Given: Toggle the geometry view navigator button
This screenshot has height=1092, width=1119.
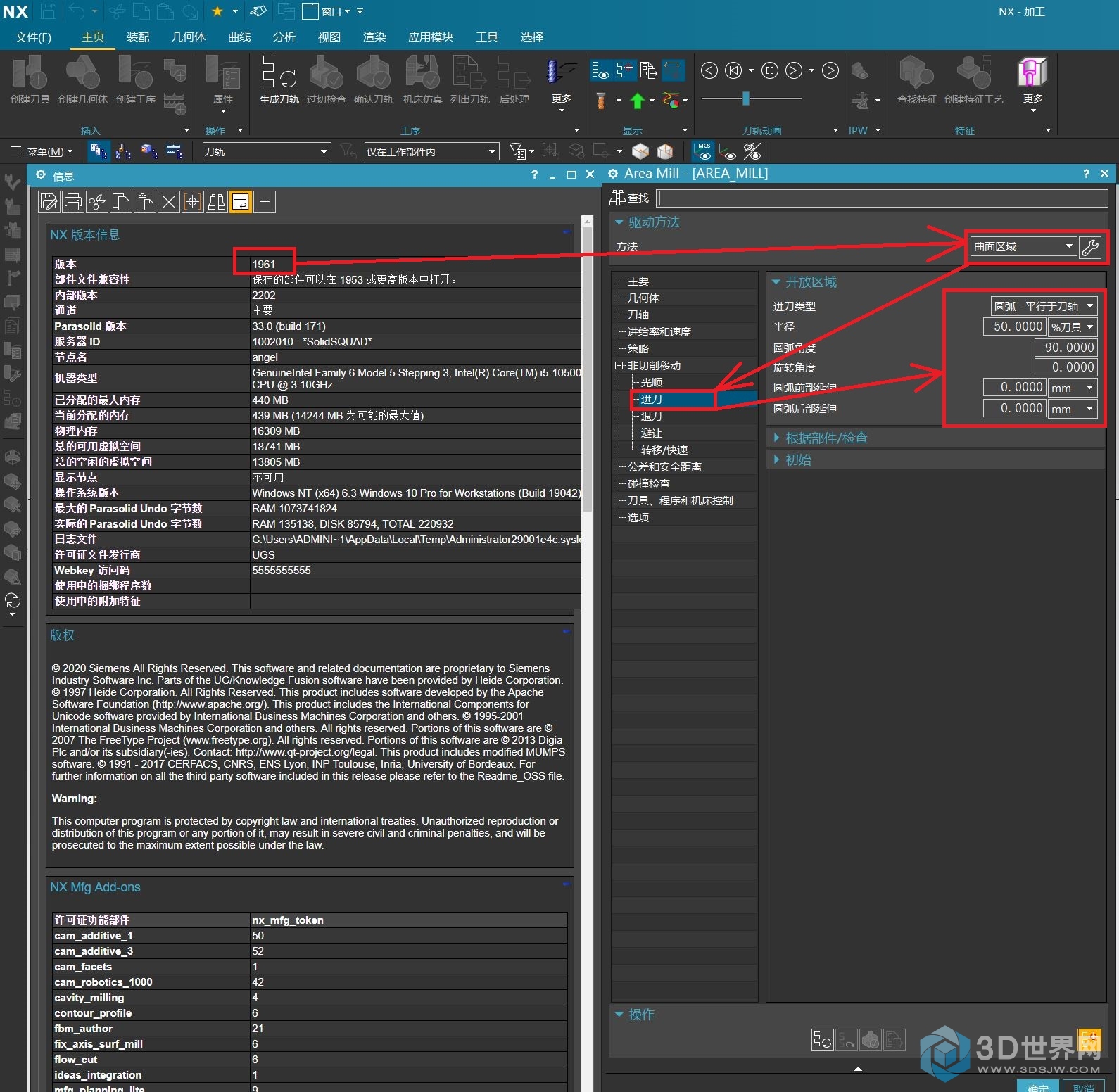Looking at the screenshot, I should click(148, 151).
